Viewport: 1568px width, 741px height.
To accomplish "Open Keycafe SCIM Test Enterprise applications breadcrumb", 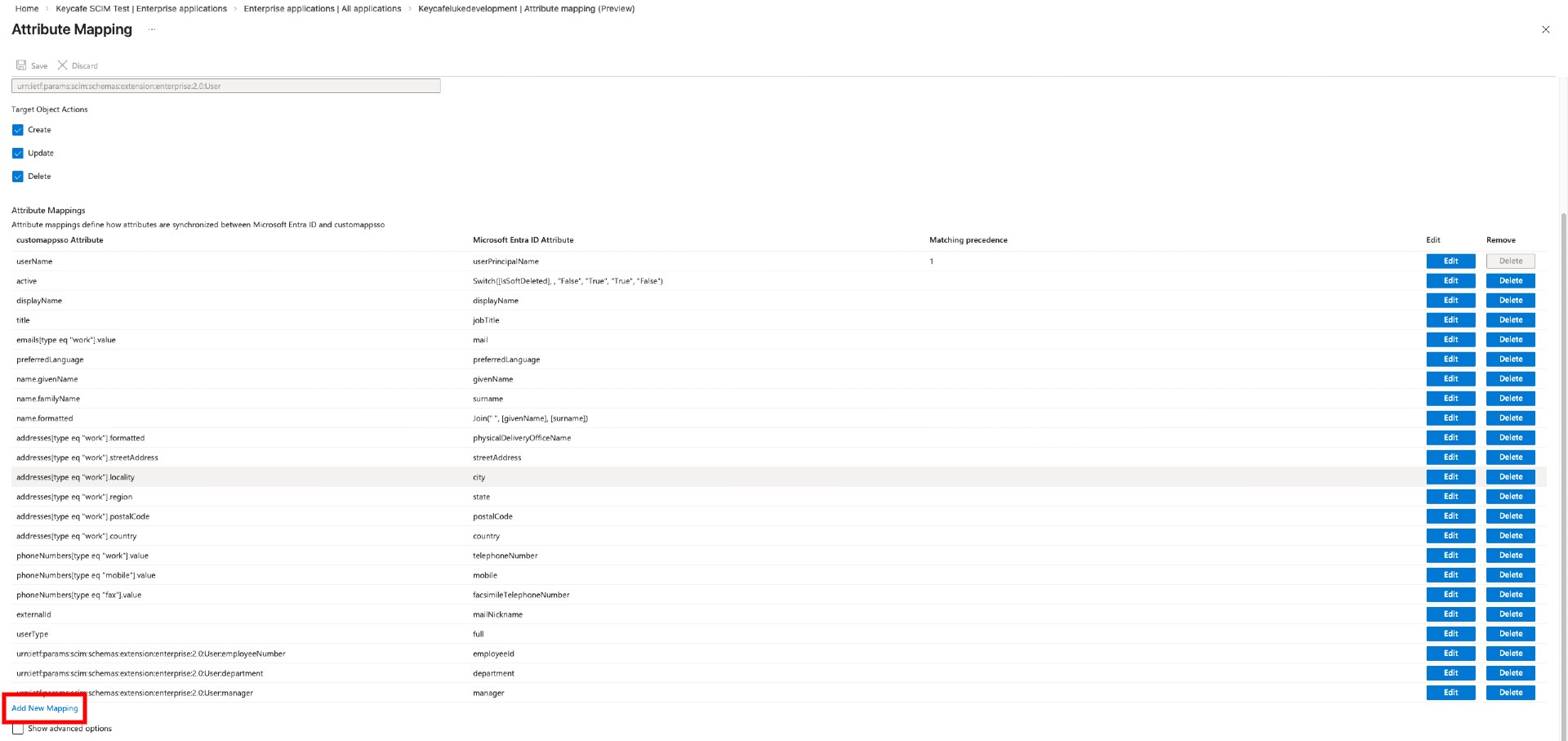I will point(141,9).
